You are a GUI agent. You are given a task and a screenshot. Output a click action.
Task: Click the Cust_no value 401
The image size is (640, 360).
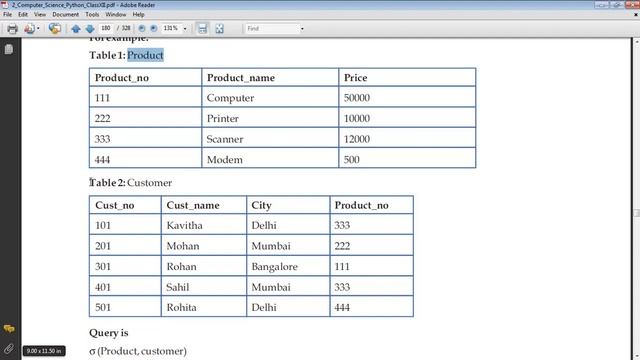(103, 287)
